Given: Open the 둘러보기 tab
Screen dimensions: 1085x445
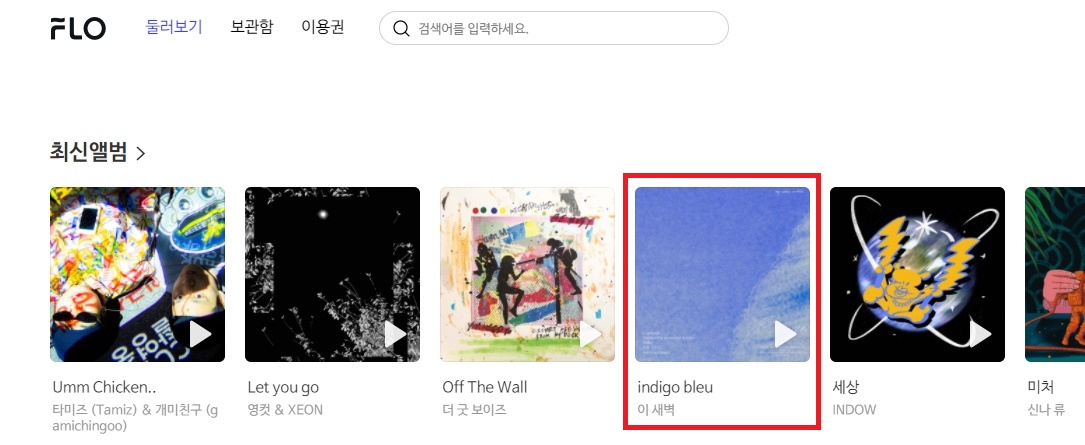Looking at the screenshot, I should (174, 28).
